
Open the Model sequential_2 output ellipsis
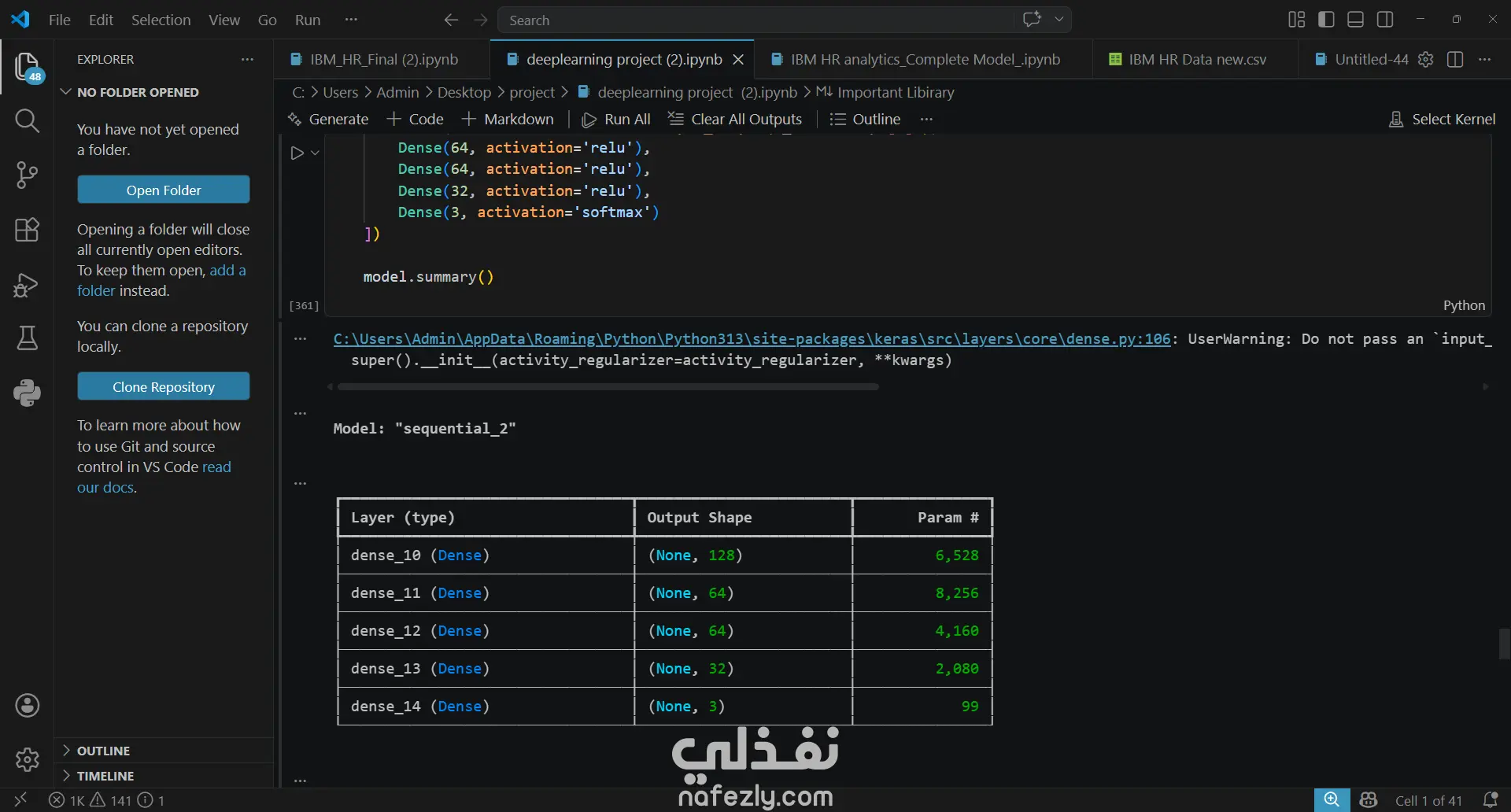300,413
